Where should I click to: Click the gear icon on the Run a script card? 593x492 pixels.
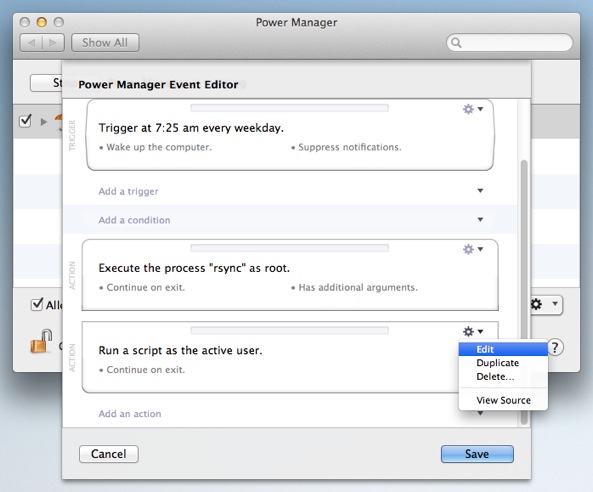tap(469, 331)
